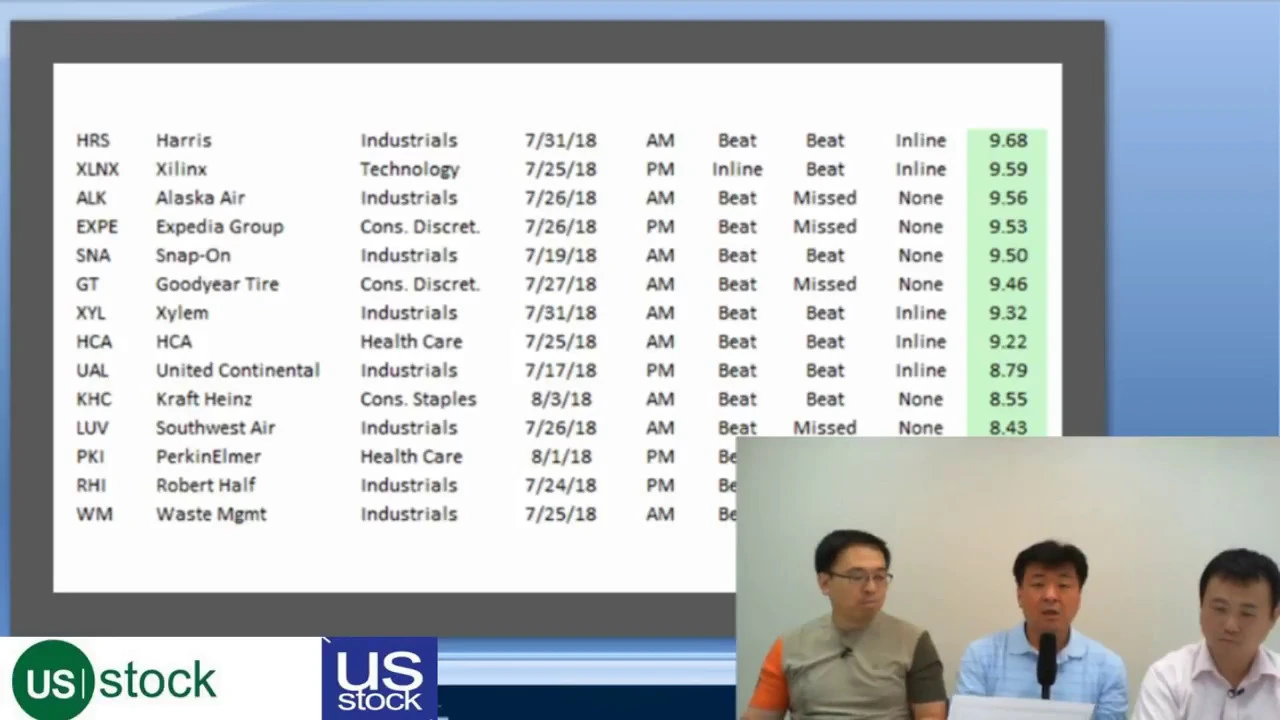This screenshot has width=1280, height=720.
Task: Click date 8/3/18 in Kraft Heinz row
Action: point(560,399)
